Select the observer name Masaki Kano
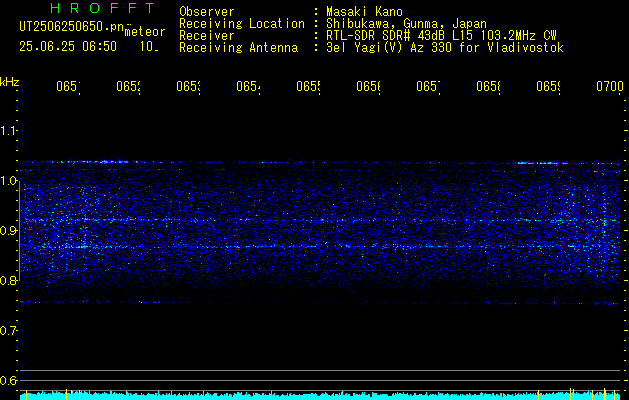629x400 pixels. [x=364, y=11]
